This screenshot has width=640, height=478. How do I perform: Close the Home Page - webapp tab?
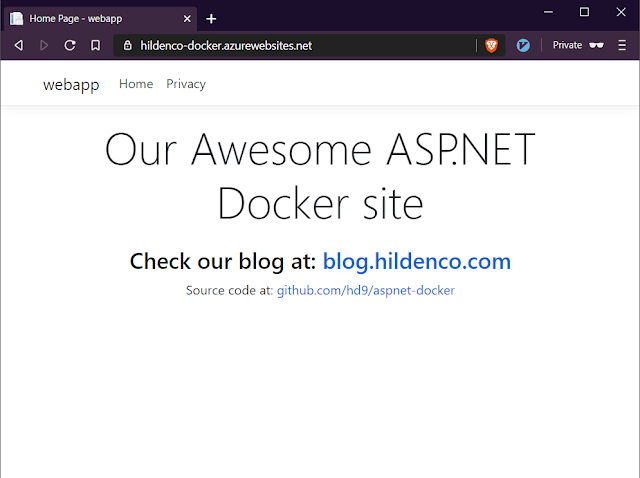[187, 19]
